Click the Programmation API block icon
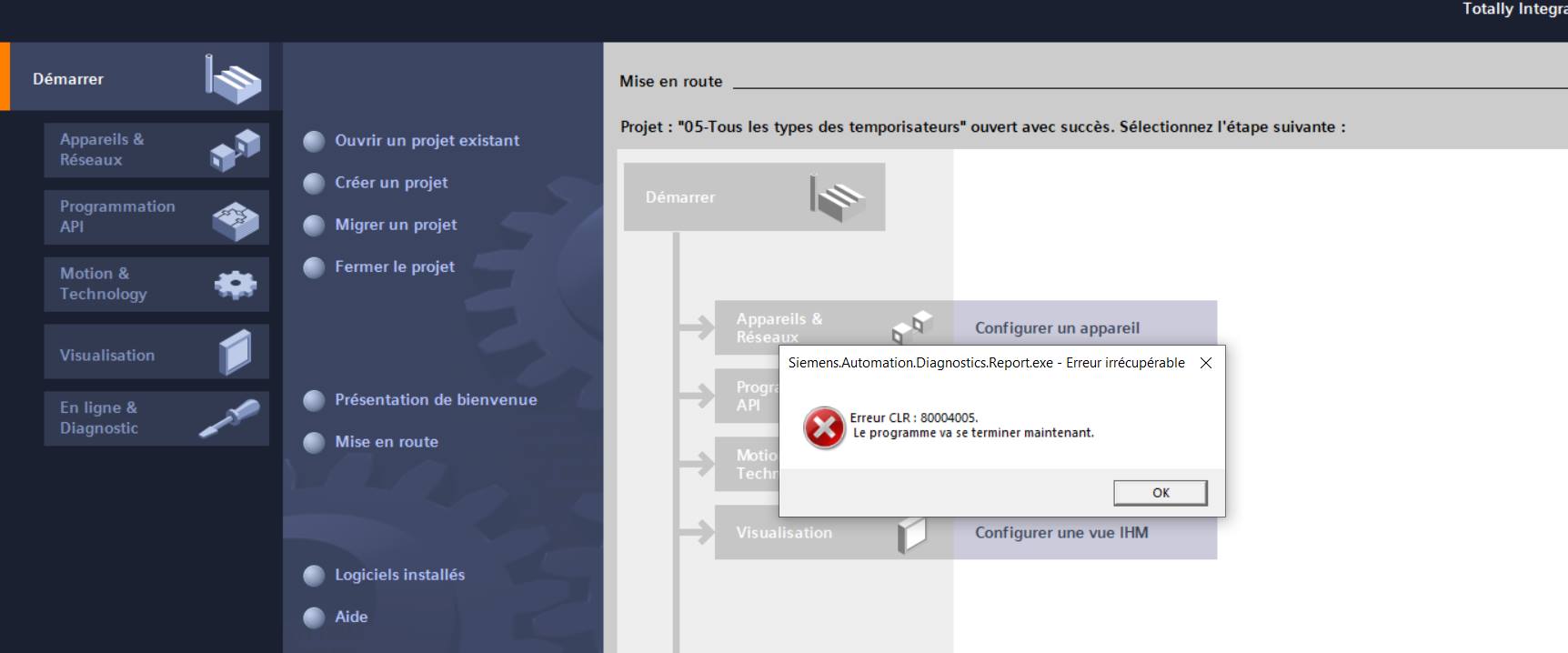 point(235,218)
